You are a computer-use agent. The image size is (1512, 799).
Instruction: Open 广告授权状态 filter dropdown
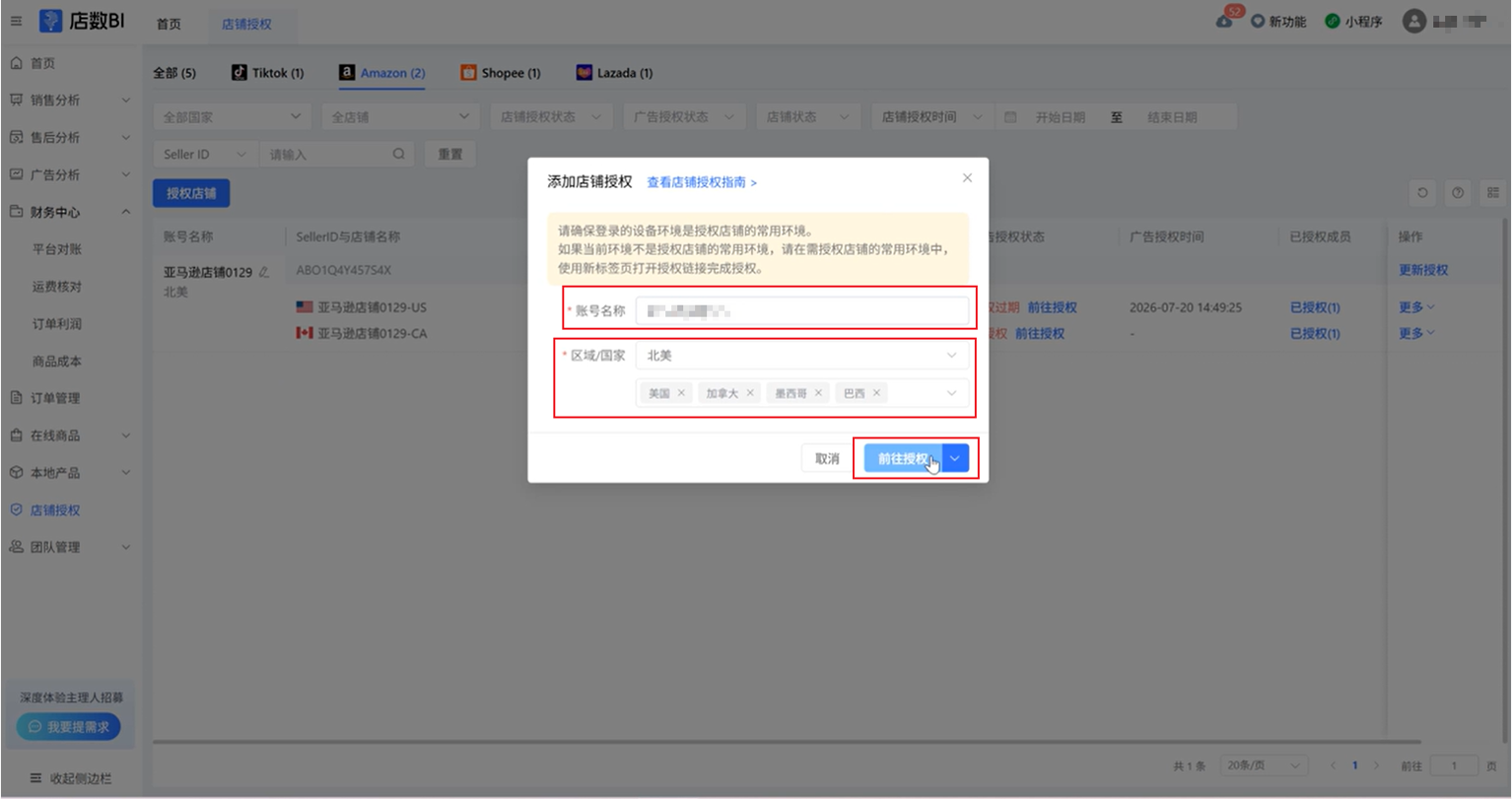click(x=684, y=117)
